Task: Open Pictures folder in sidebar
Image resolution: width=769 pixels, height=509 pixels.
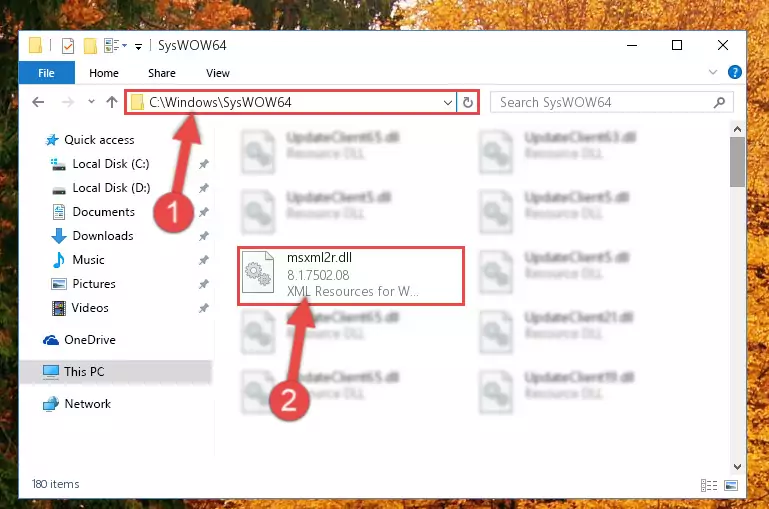Action: tap(94, 284)
